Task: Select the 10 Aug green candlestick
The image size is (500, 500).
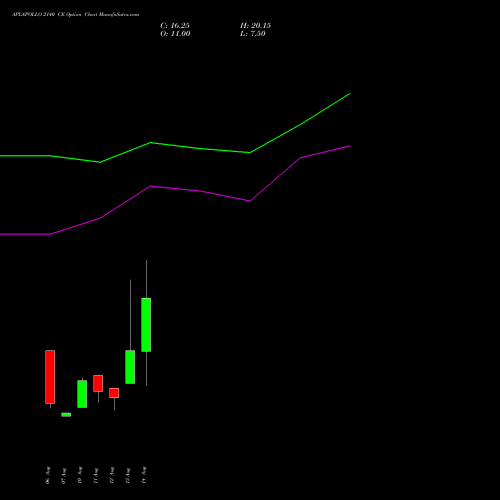Action: click(82, 394)
